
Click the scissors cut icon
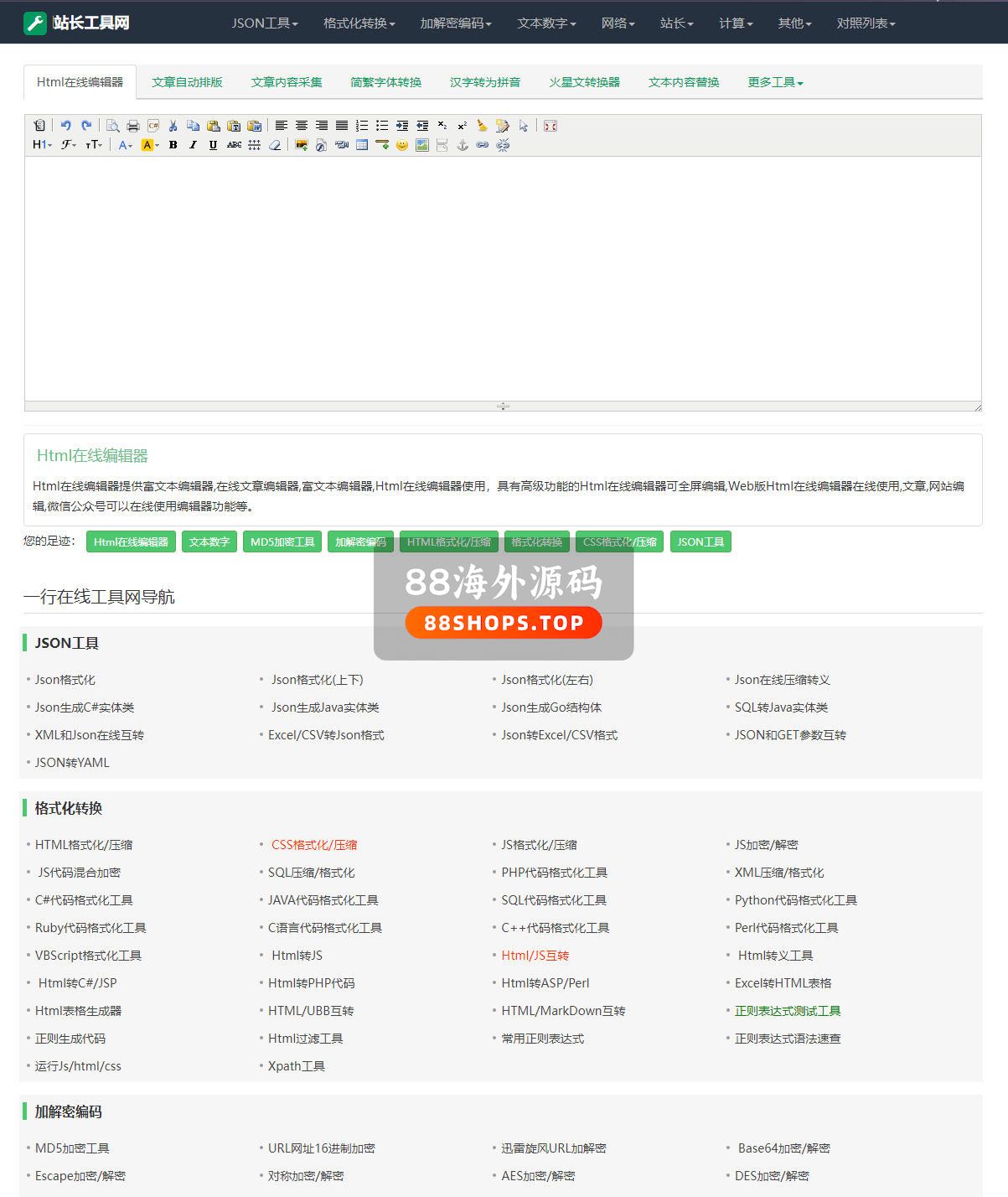click(x=173, y=126)
